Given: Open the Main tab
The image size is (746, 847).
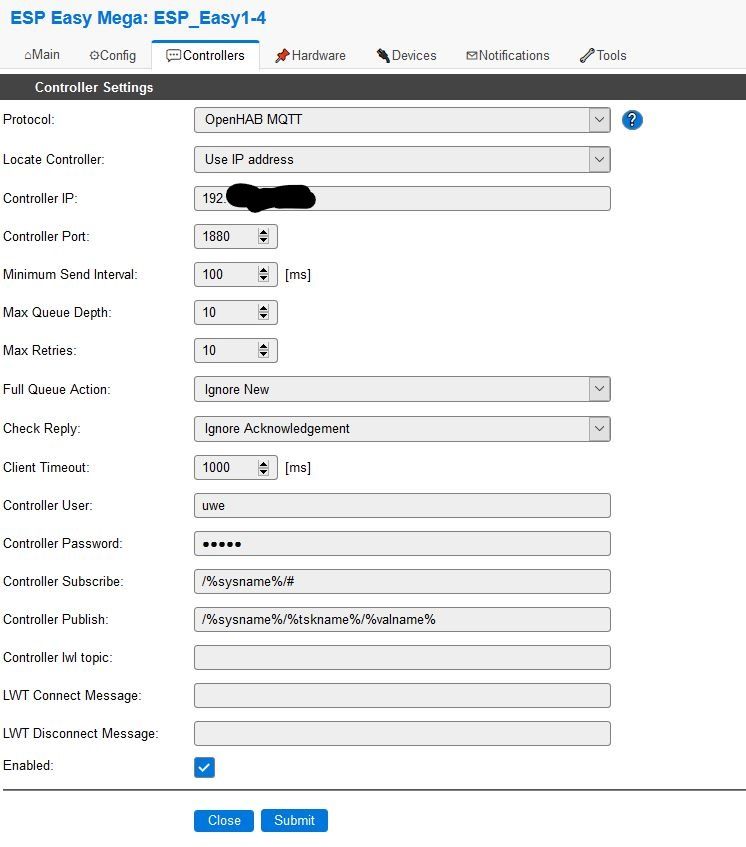Looking at the screenshot, I should (x=42, y=55).
